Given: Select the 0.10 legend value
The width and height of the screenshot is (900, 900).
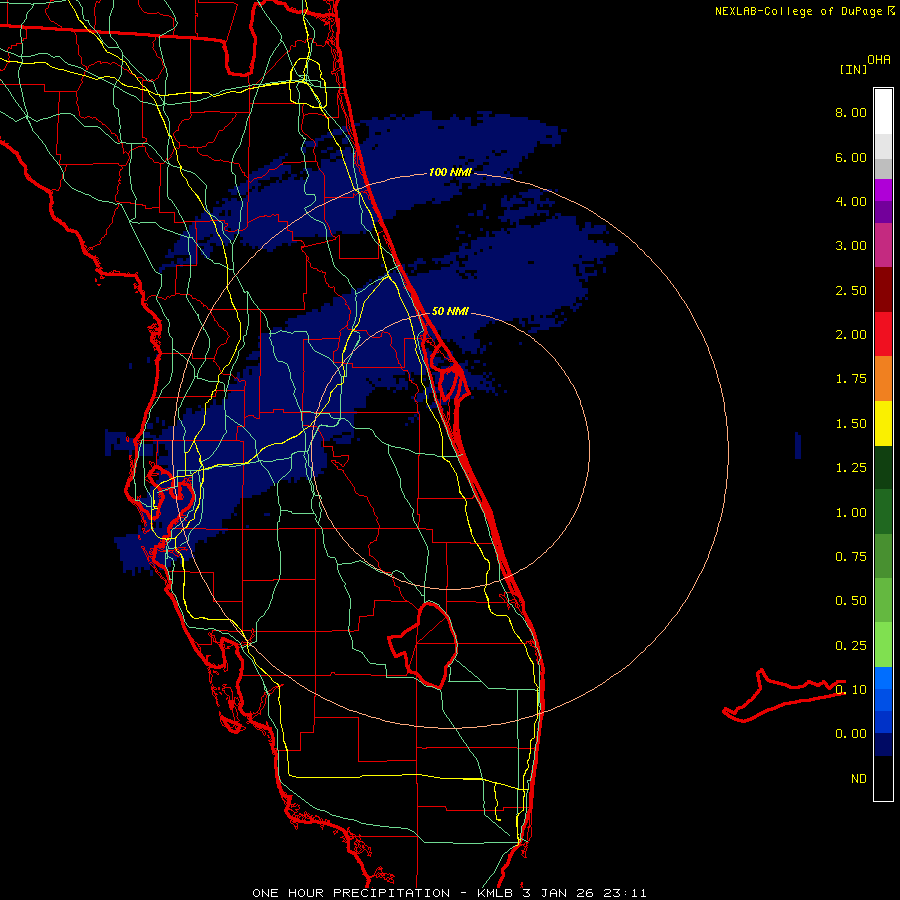Looking at the screenshot, I should tap(851, 690).
